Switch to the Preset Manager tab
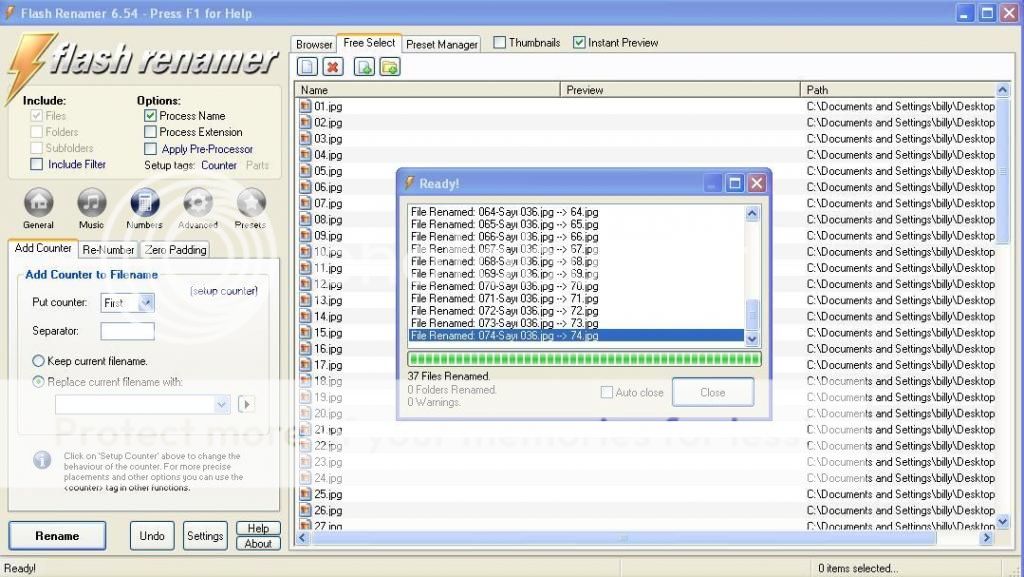Viewport: 1024px width, 577px height. 442,44
